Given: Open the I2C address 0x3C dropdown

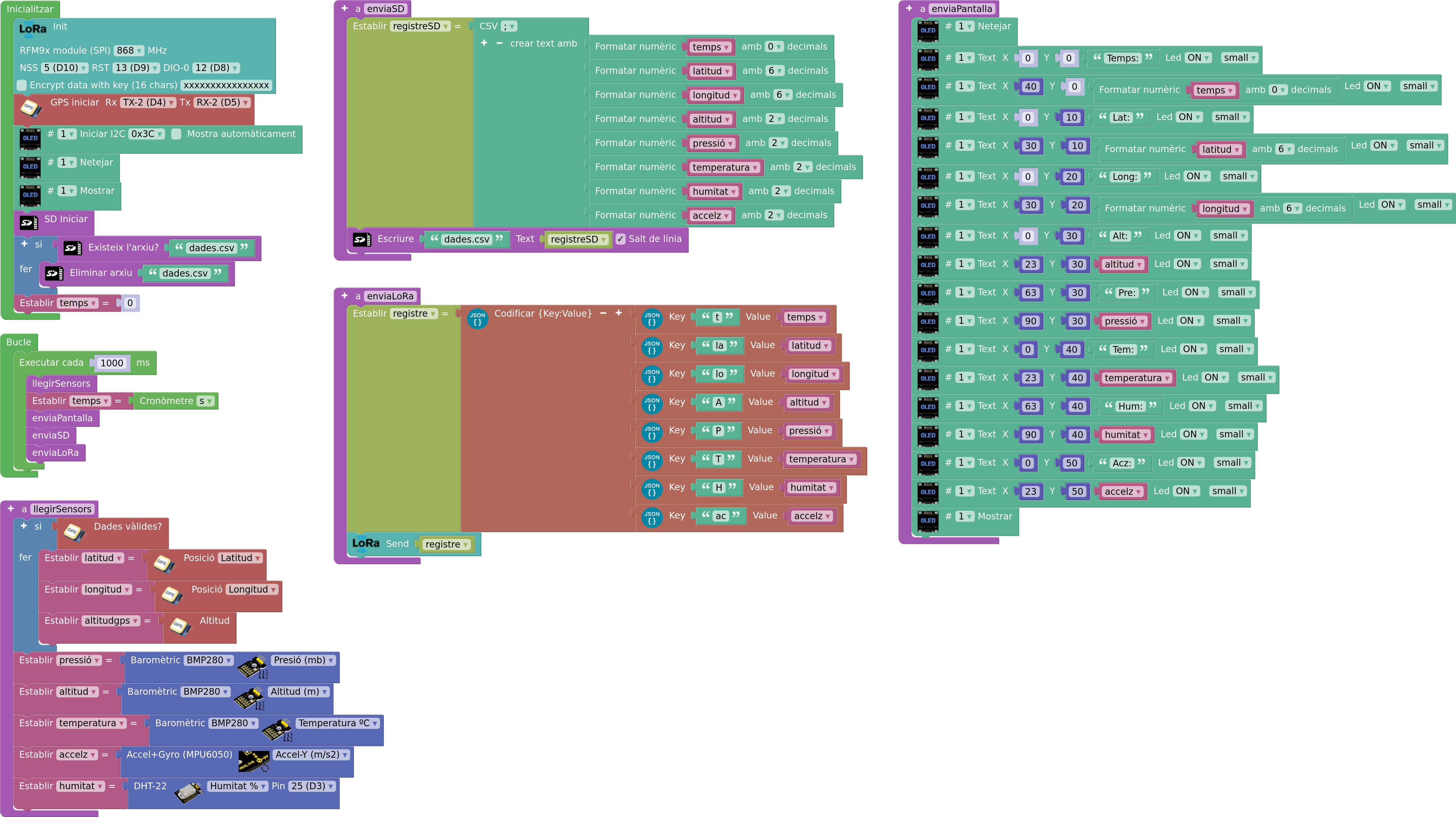Looking at the screenshot, I should pyautogui.click(x=147, y=134).
